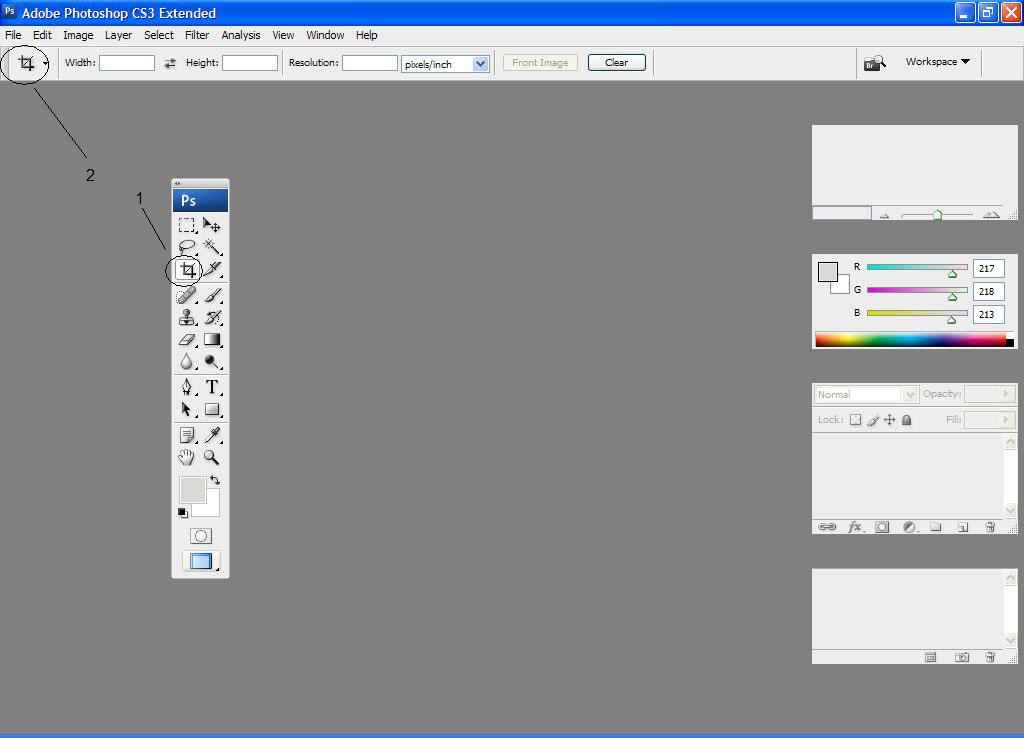Select the Crop tool in the toolbox

tap(187, 270)
